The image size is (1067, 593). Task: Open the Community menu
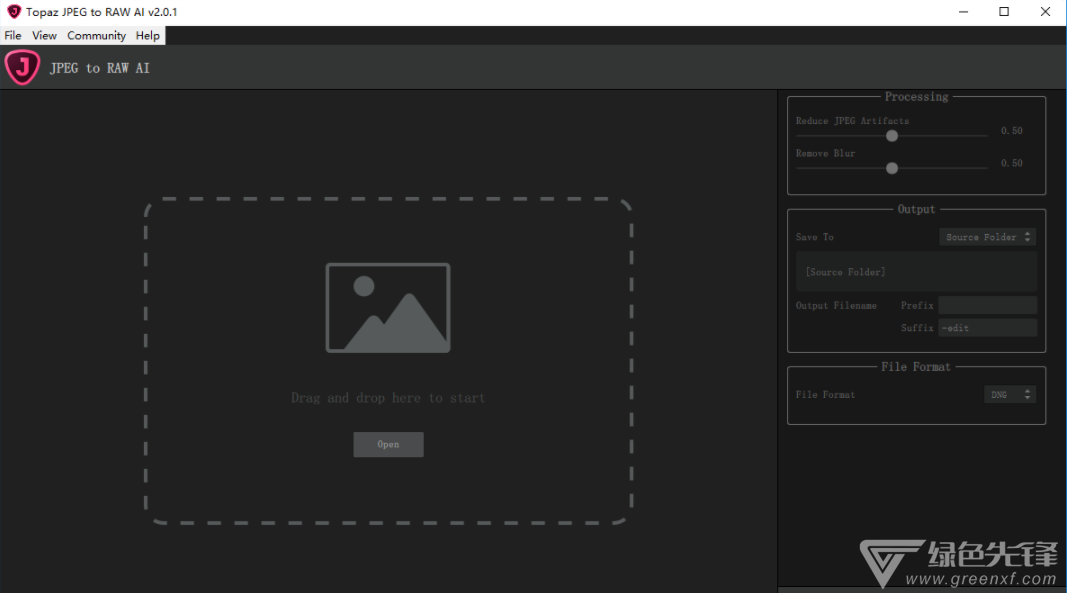97,35
